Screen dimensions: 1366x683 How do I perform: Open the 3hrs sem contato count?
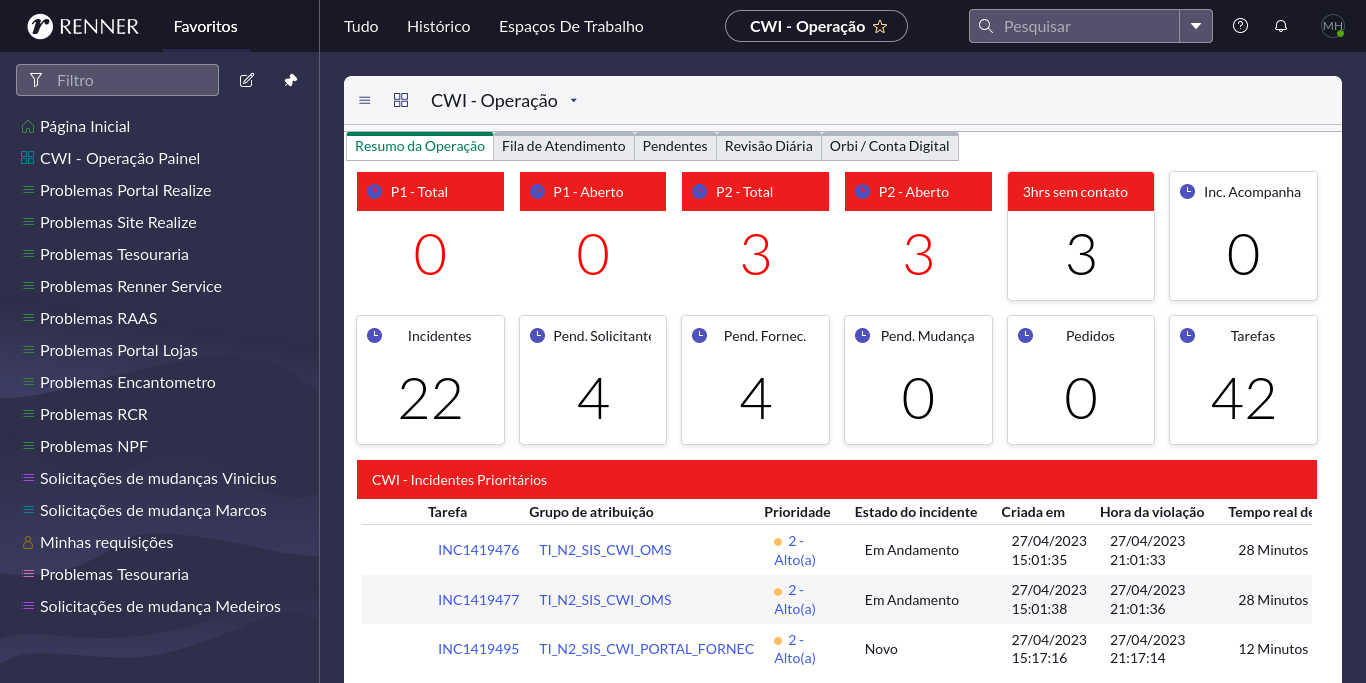pos(1081,255)
